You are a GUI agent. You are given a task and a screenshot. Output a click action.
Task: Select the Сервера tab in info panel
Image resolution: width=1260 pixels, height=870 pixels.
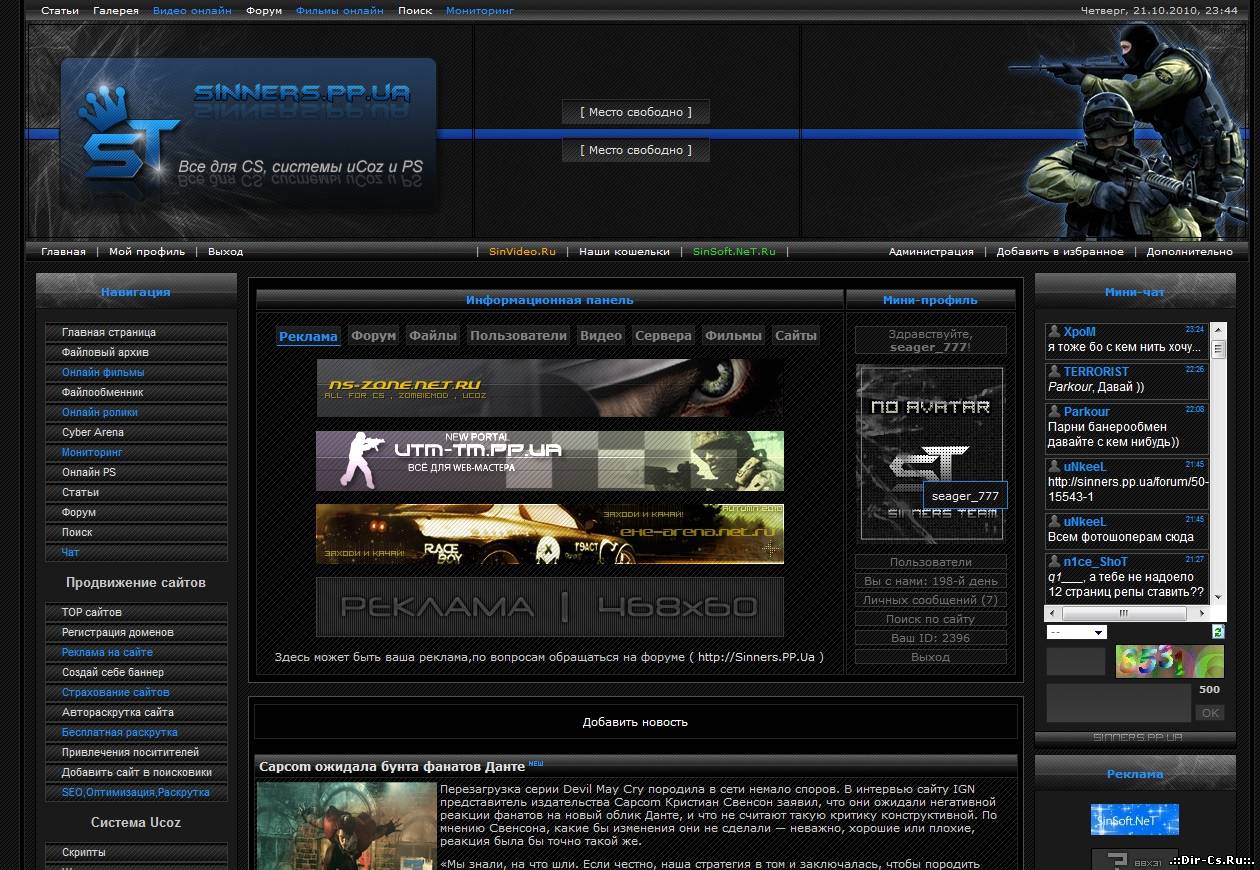[x=663, y=336]
